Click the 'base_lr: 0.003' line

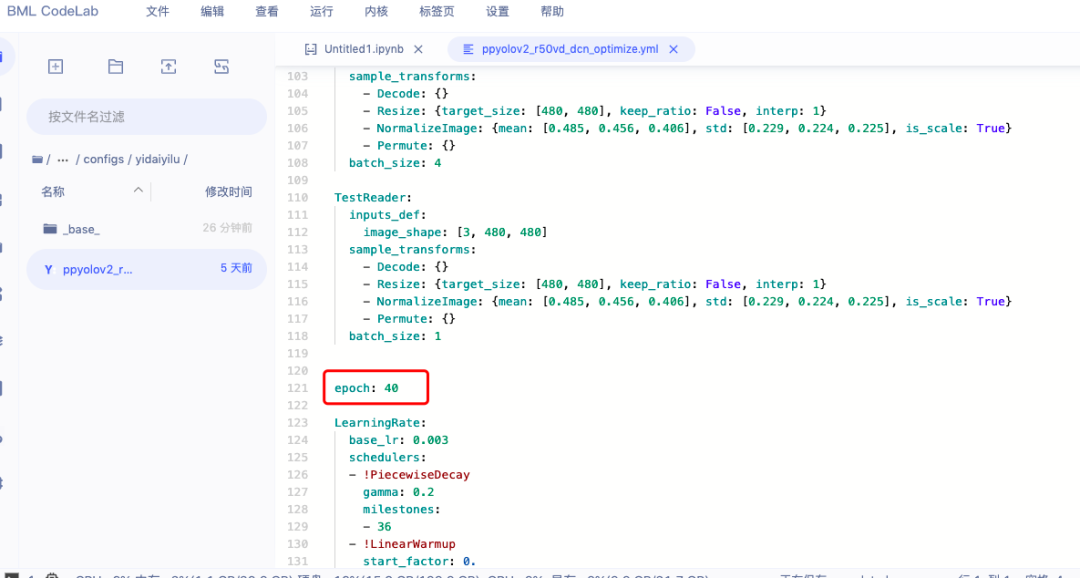coord(398,440)
